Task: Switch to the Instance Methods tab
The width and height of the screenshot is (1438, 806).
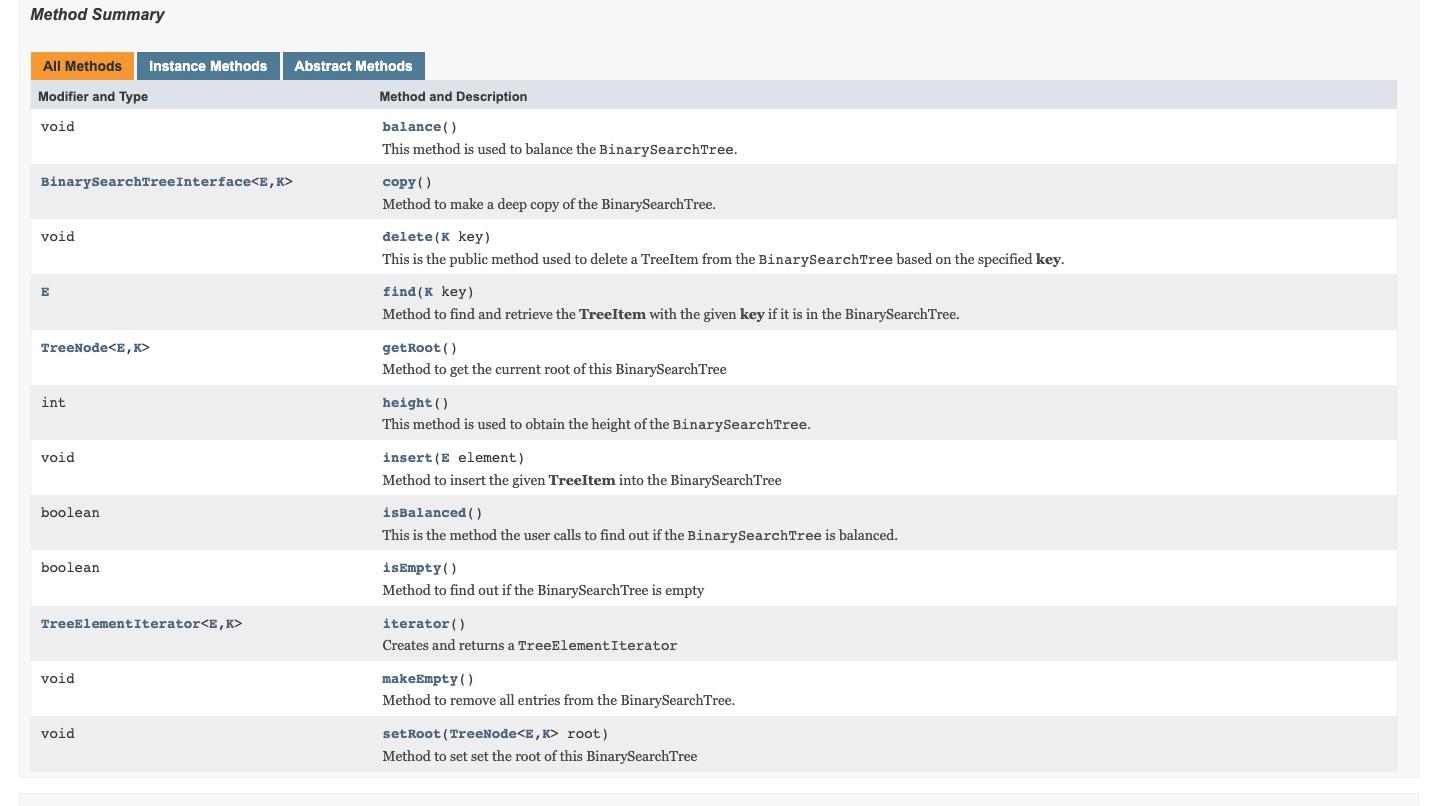Action: (x=207, y=66)
